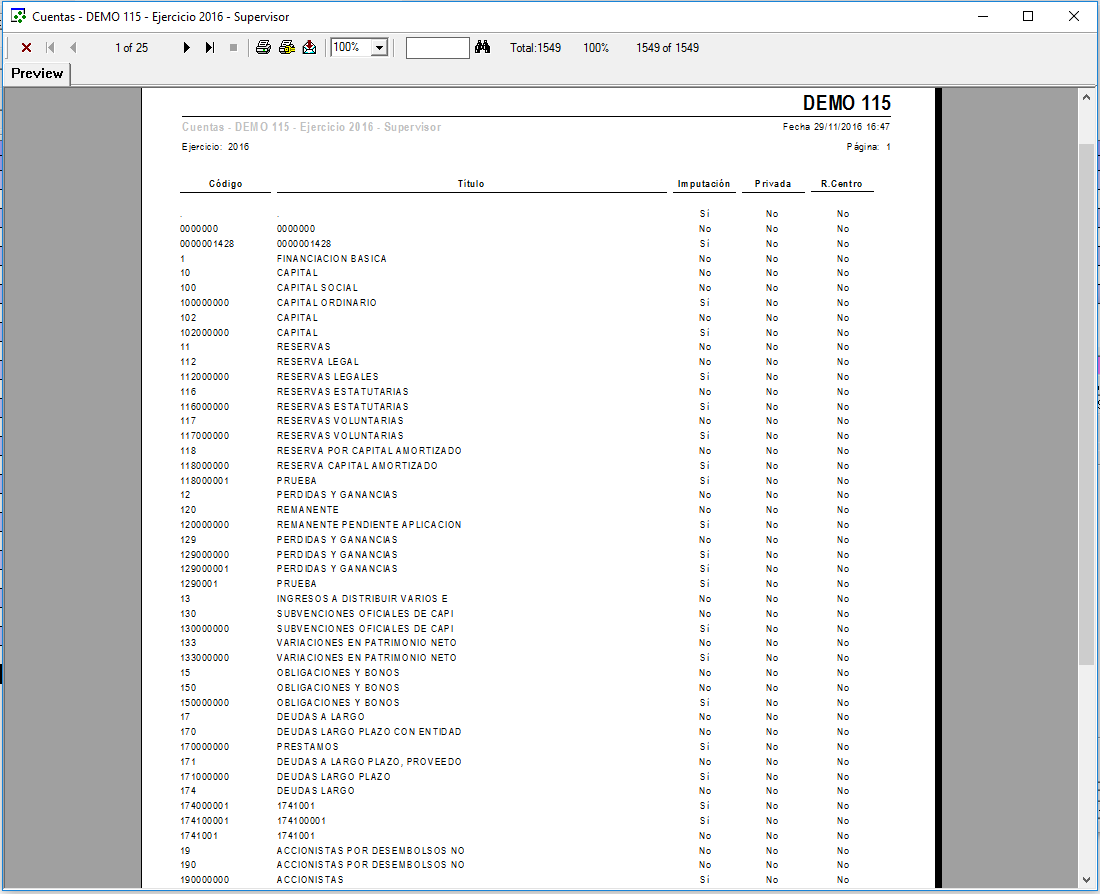Click the stop loading square icon
1100x894 pixels.
(234, 48)
